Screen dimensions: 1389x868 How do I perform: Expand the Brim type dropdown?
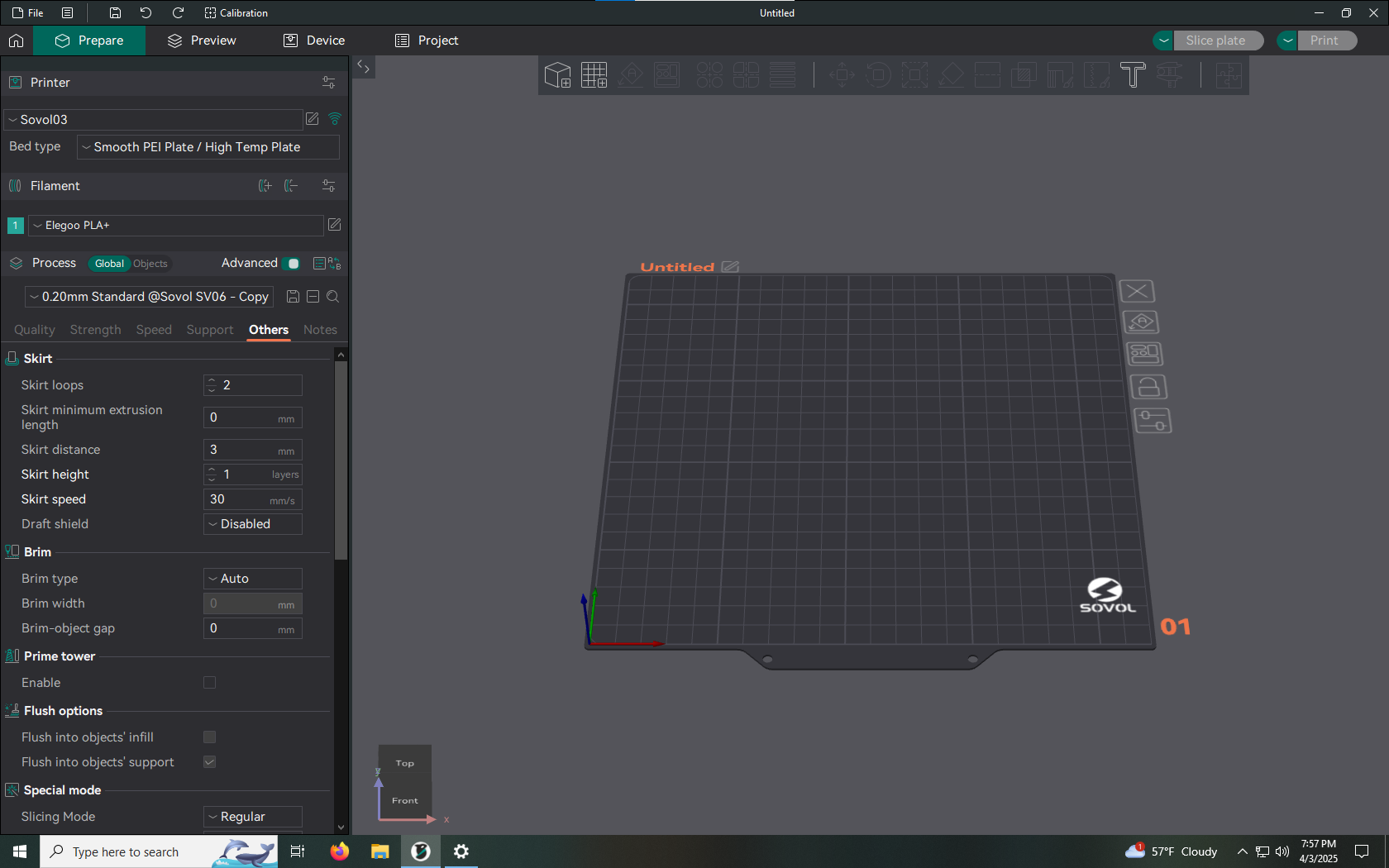tap(253, 579)
